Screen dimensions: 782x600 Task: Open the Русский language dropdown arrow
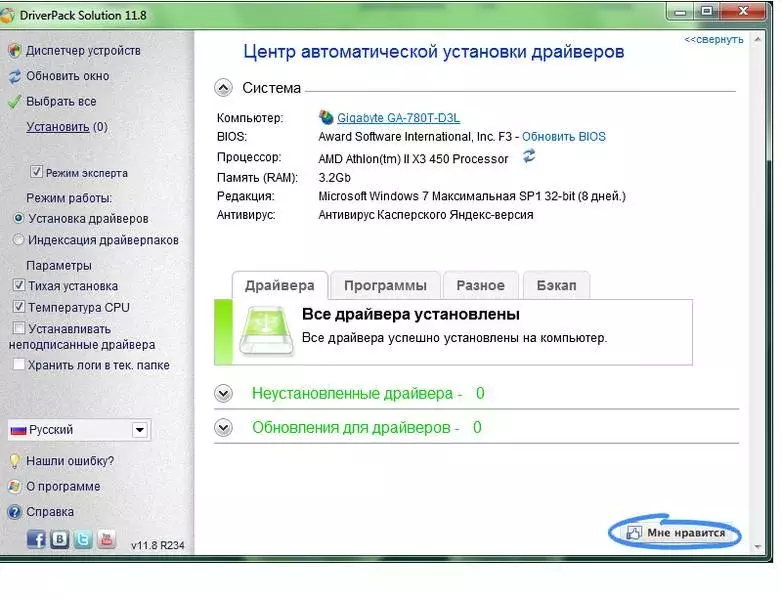(x=140, y=429)
